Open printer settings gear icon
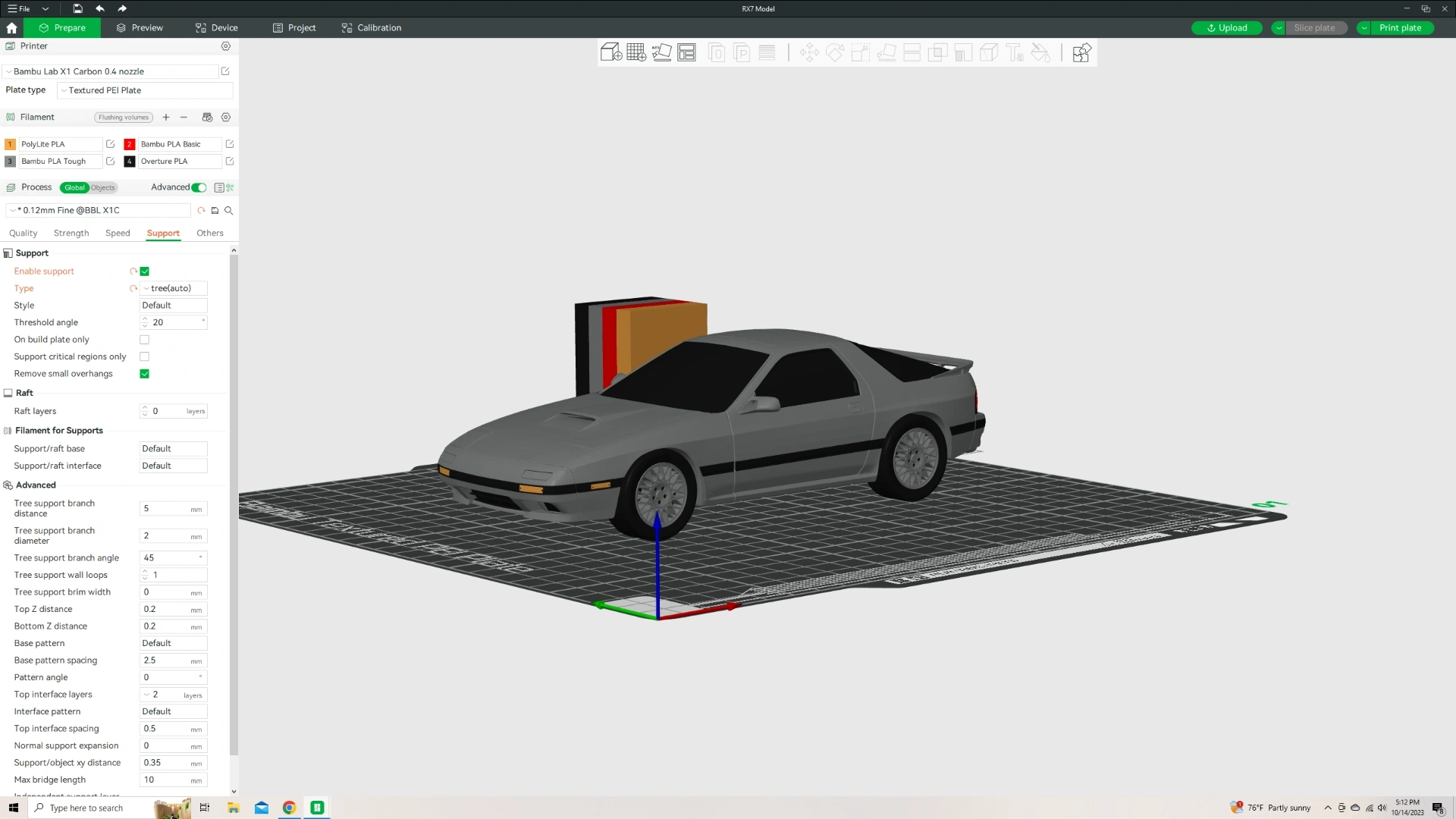The image size is (1456, 819). click(225, 46)
